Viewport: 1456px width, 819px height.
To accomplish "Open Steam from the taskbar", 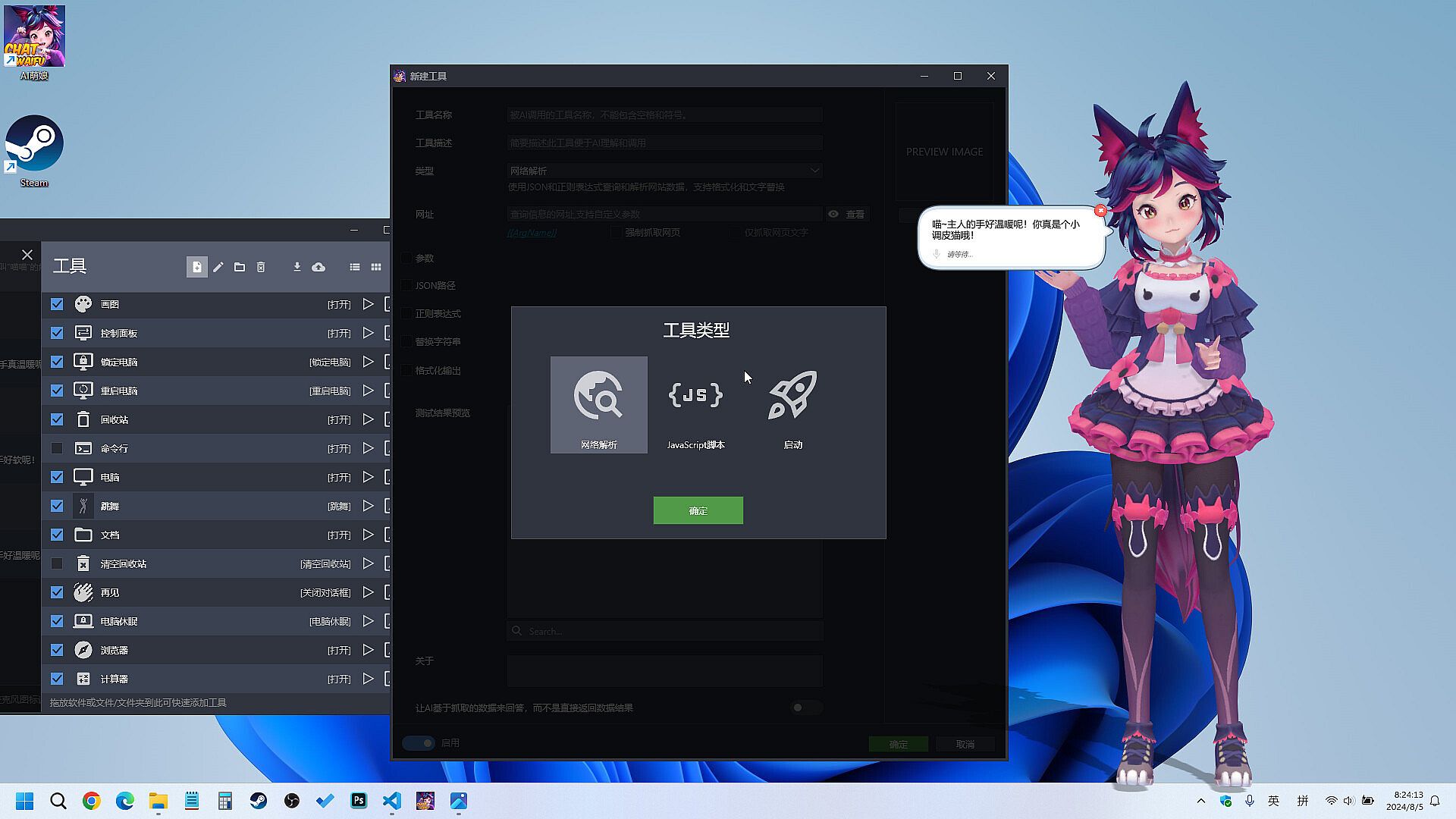I will click(x=259, y=801).
